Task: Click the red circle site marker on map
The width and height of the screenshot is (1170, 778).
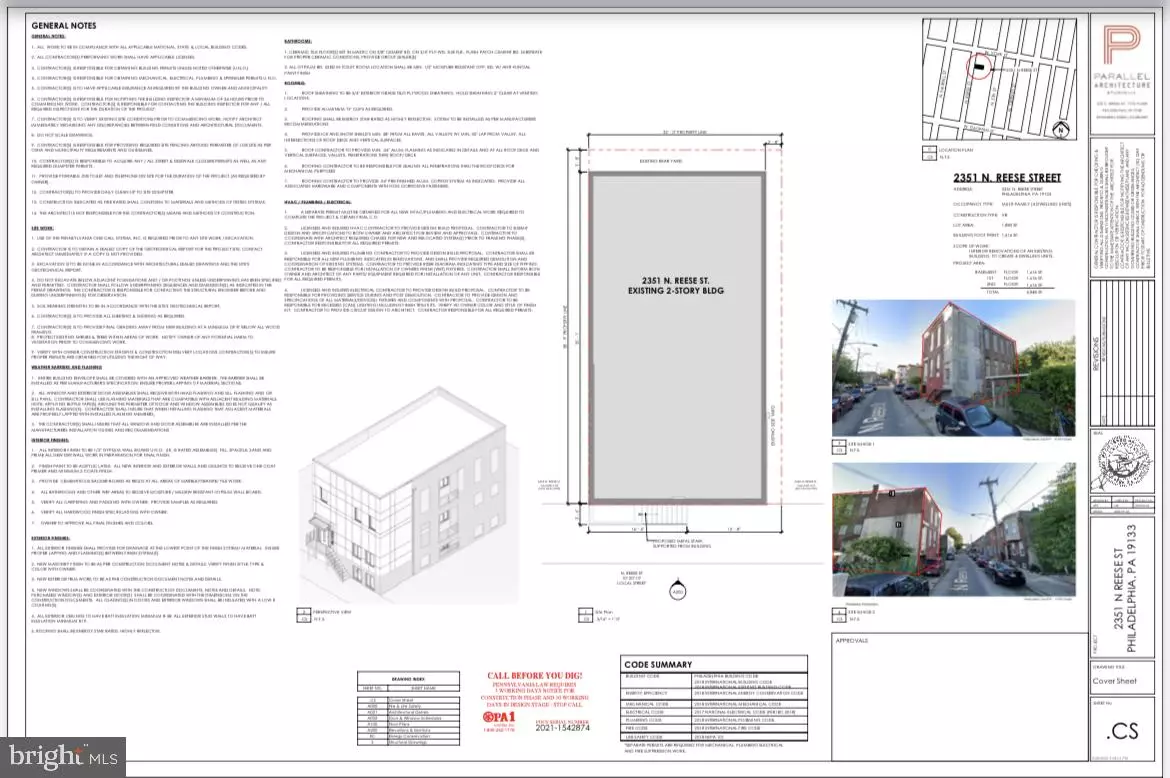Action: click(979, 64)
